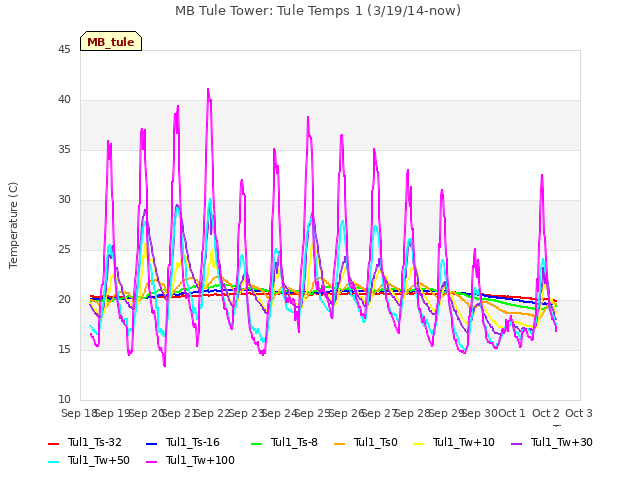Click the green Tul1_Ts-8 legend swatch
Screen dimensions: 640x480
[256, 444]
